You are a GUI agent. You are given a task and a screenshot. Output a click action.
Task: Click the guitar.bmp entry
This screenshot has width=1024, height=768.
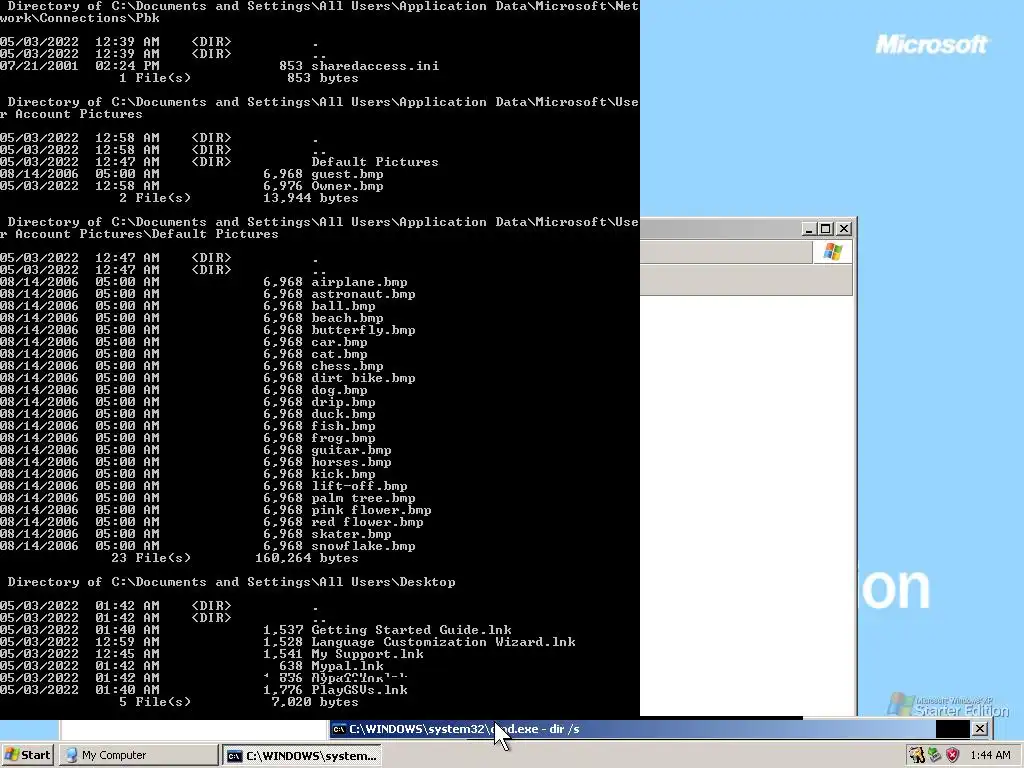coord(351,450)
